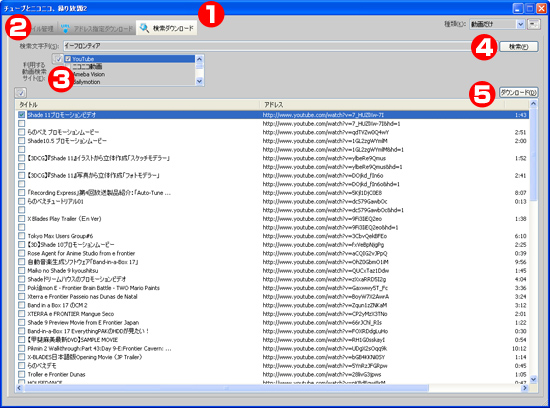Select the フォトモデラー Shade 11 row title
This screenshot has width=550, height=408.
tap(94, 175)
